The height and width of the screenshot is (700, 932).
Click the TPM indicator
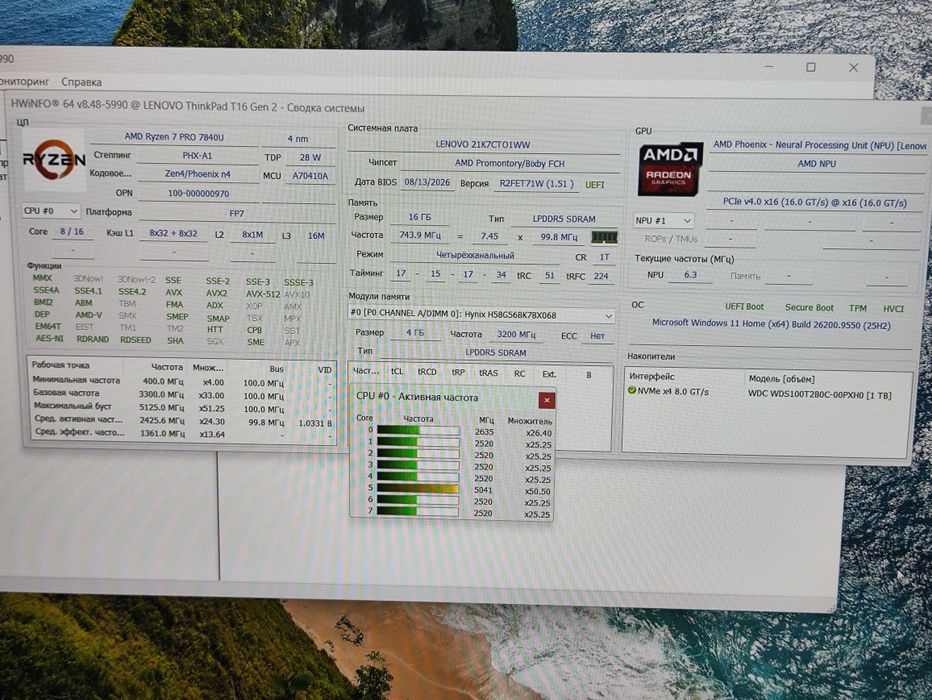click(857, 308)
